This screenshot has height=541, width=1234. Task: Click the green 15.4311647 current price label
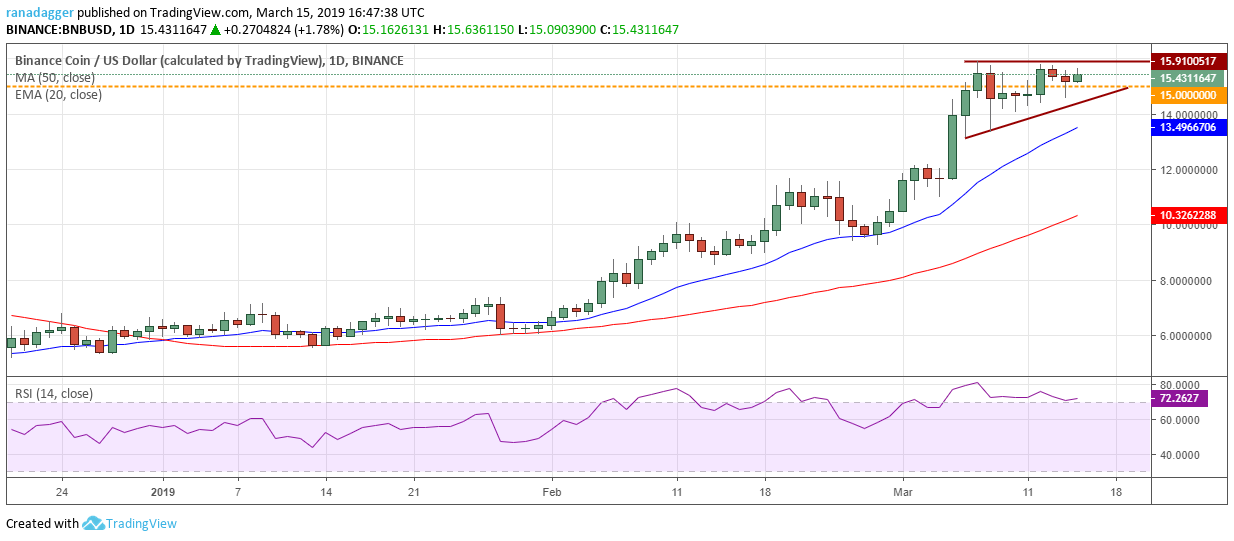click(1188, 78)
